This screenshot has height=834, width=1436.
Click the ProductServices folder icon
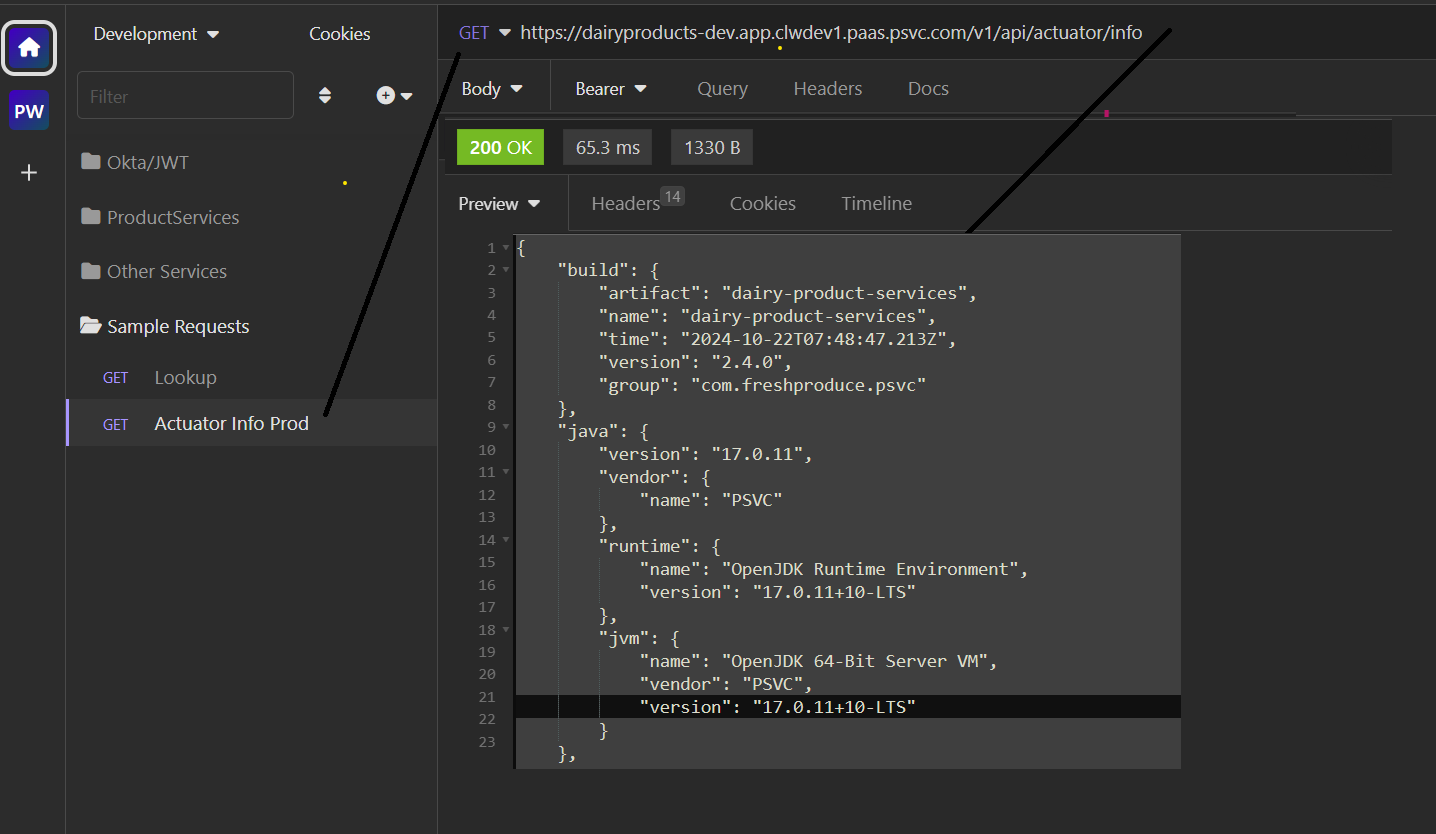tap(91, 217)
